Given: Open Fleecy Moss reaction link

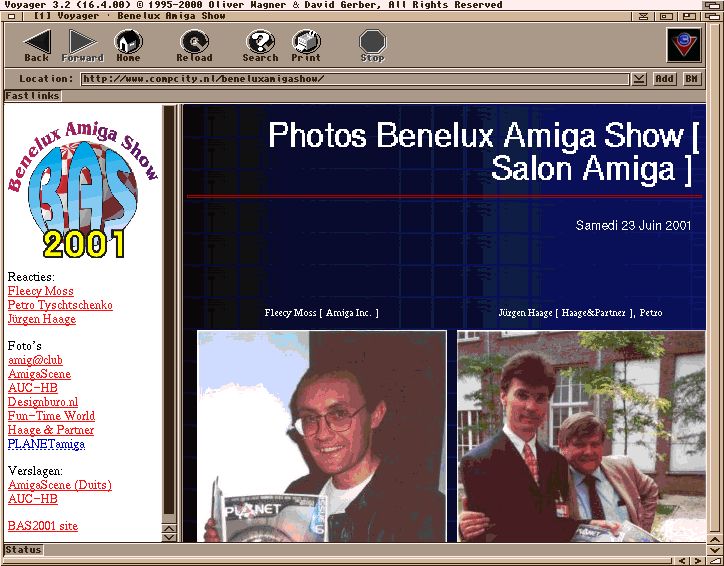Looking at the screenshot, I should pyautogui.click(x=41, y=291).
